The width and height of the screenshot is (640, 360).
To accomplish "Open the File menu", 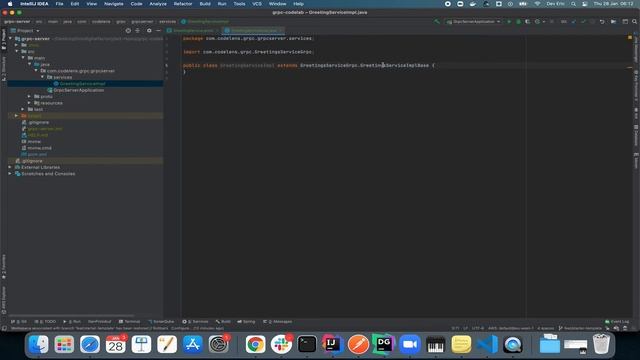I will click(60, 4).
